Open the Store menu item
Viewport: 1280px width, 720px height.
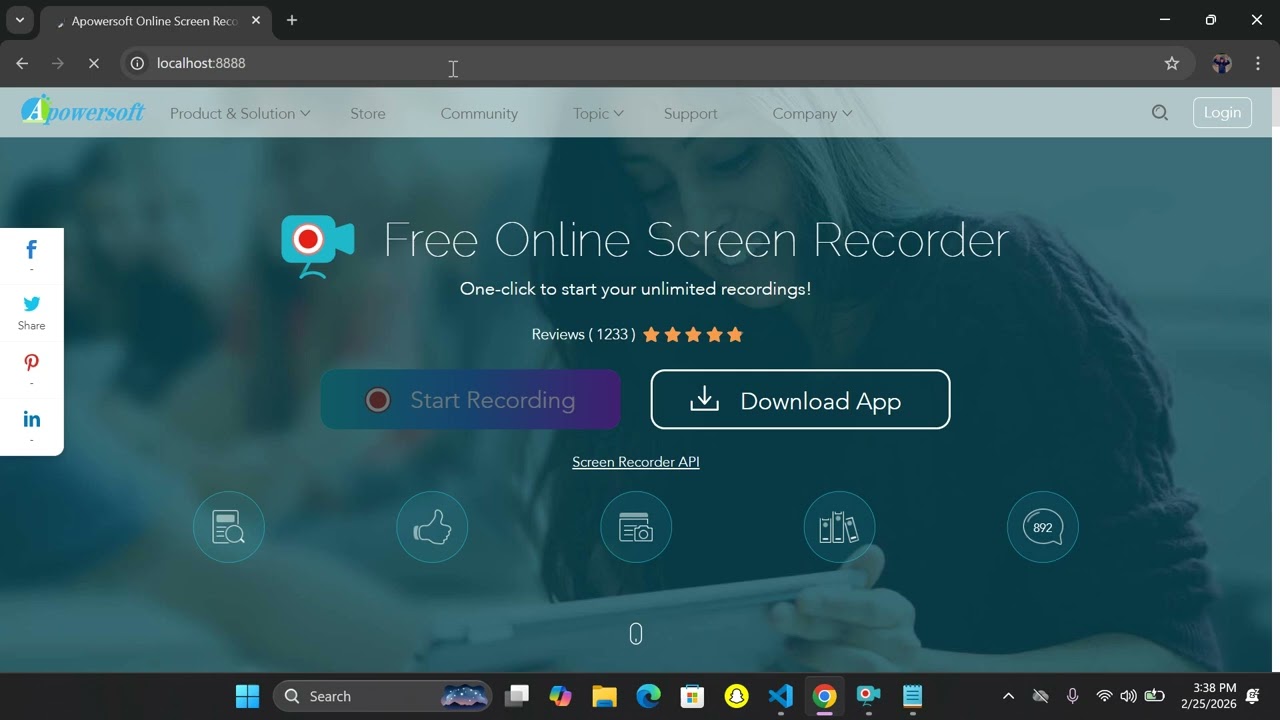pyautogui.click(x=368, y=114)
